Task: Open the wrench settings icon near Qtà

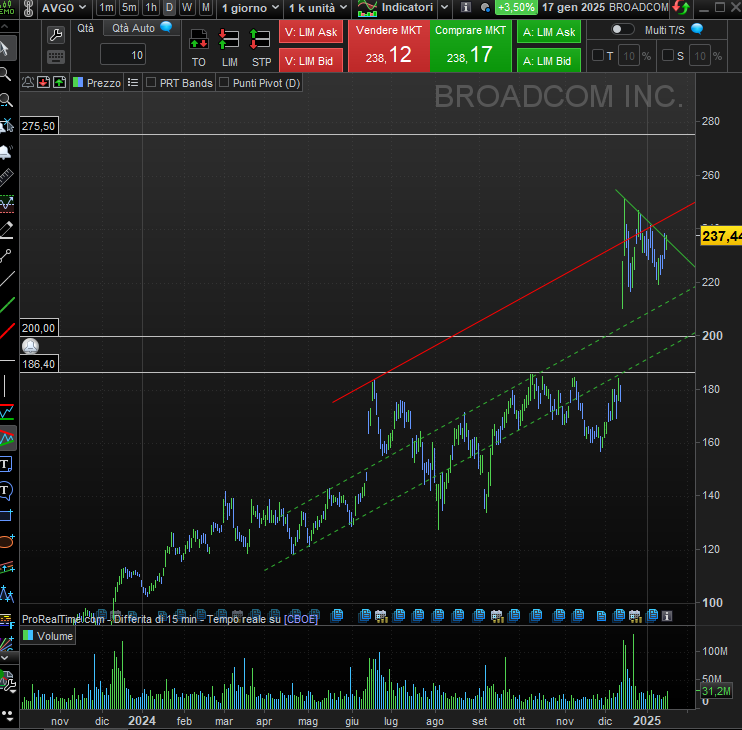Action: (56, 33)
